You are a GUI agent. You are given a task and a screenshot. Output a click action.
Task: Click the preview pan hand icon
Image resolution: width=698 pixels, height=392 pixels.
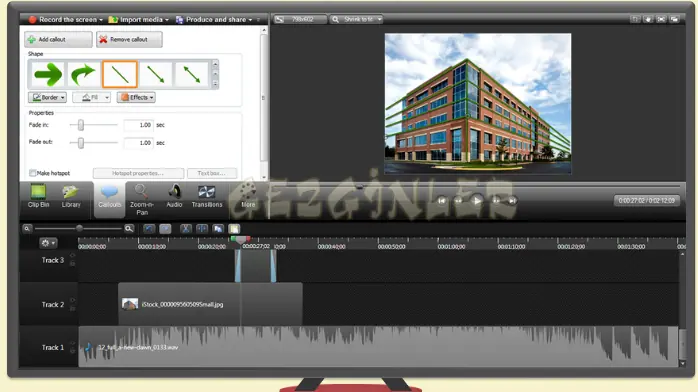pos(648,19)
